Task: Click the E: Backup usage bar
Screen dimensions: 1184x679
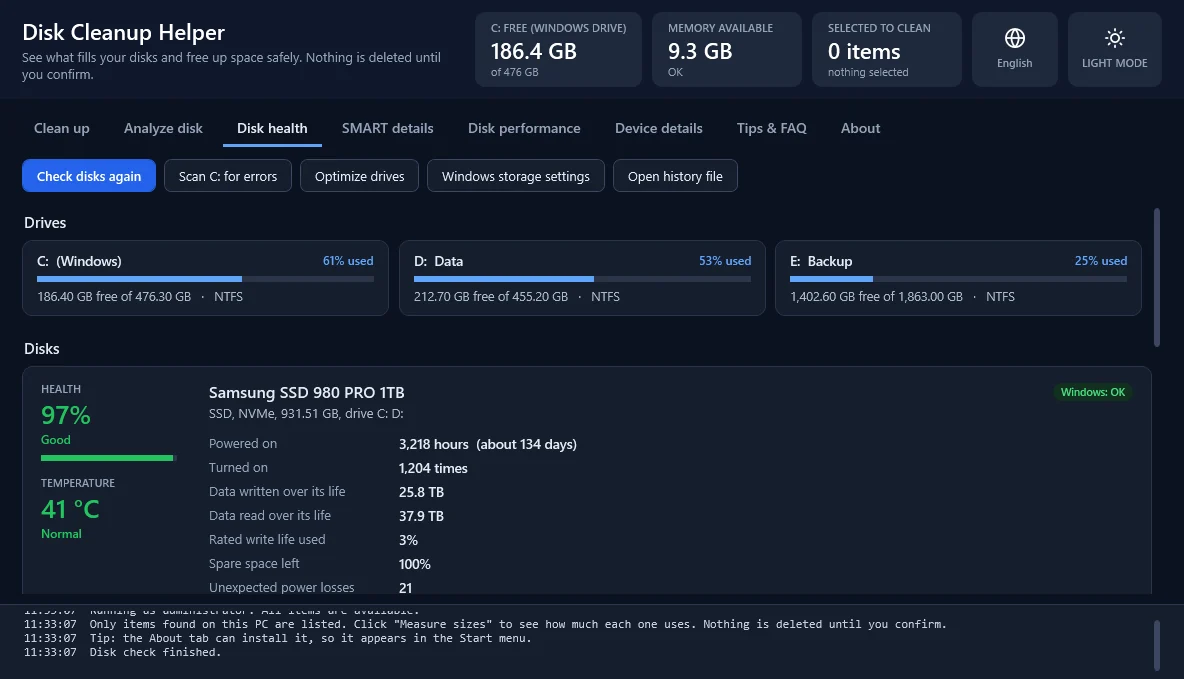Action: coord(958,279)
